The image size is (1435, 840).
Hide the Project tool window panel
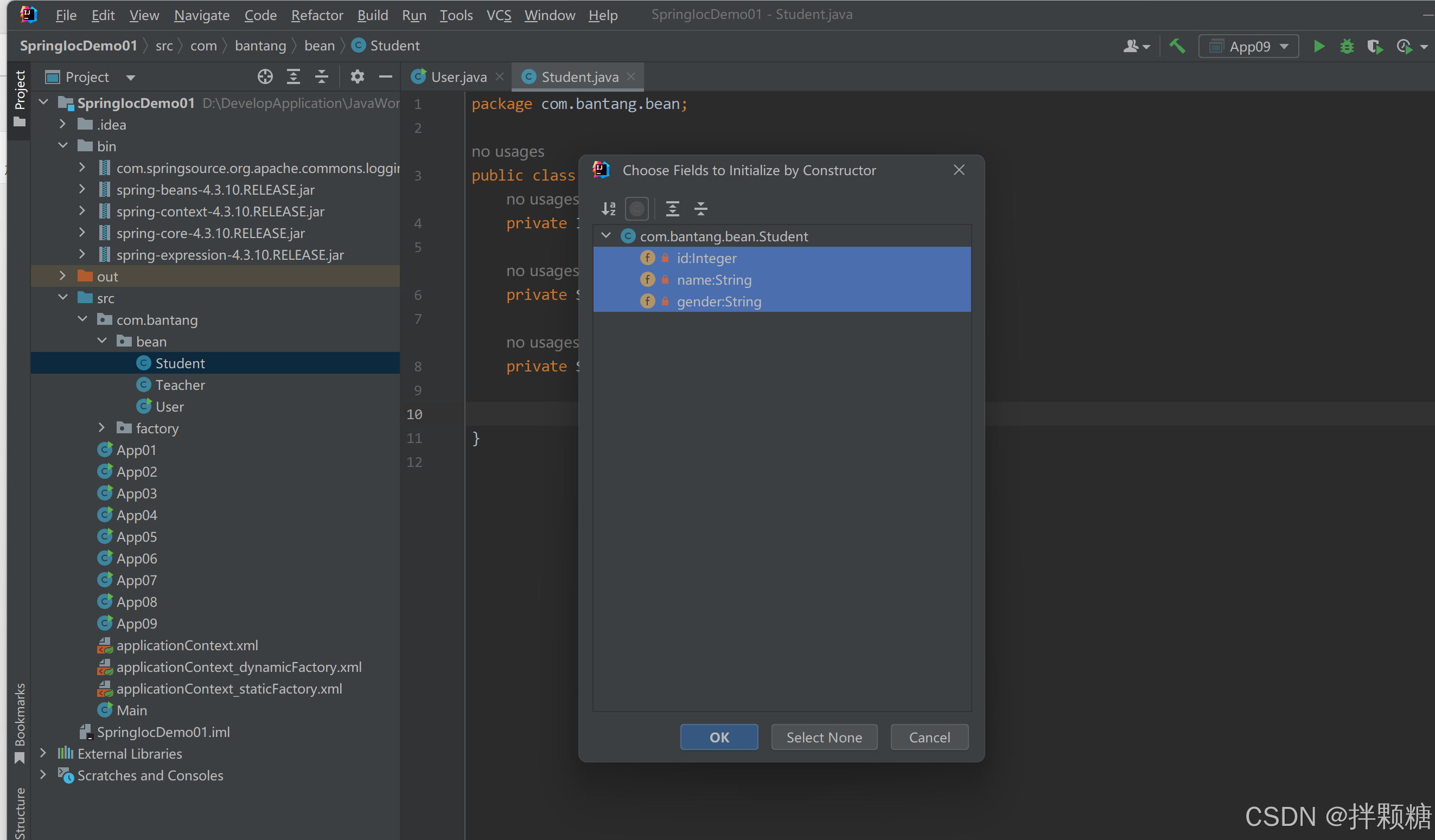[x=386, y=77]
